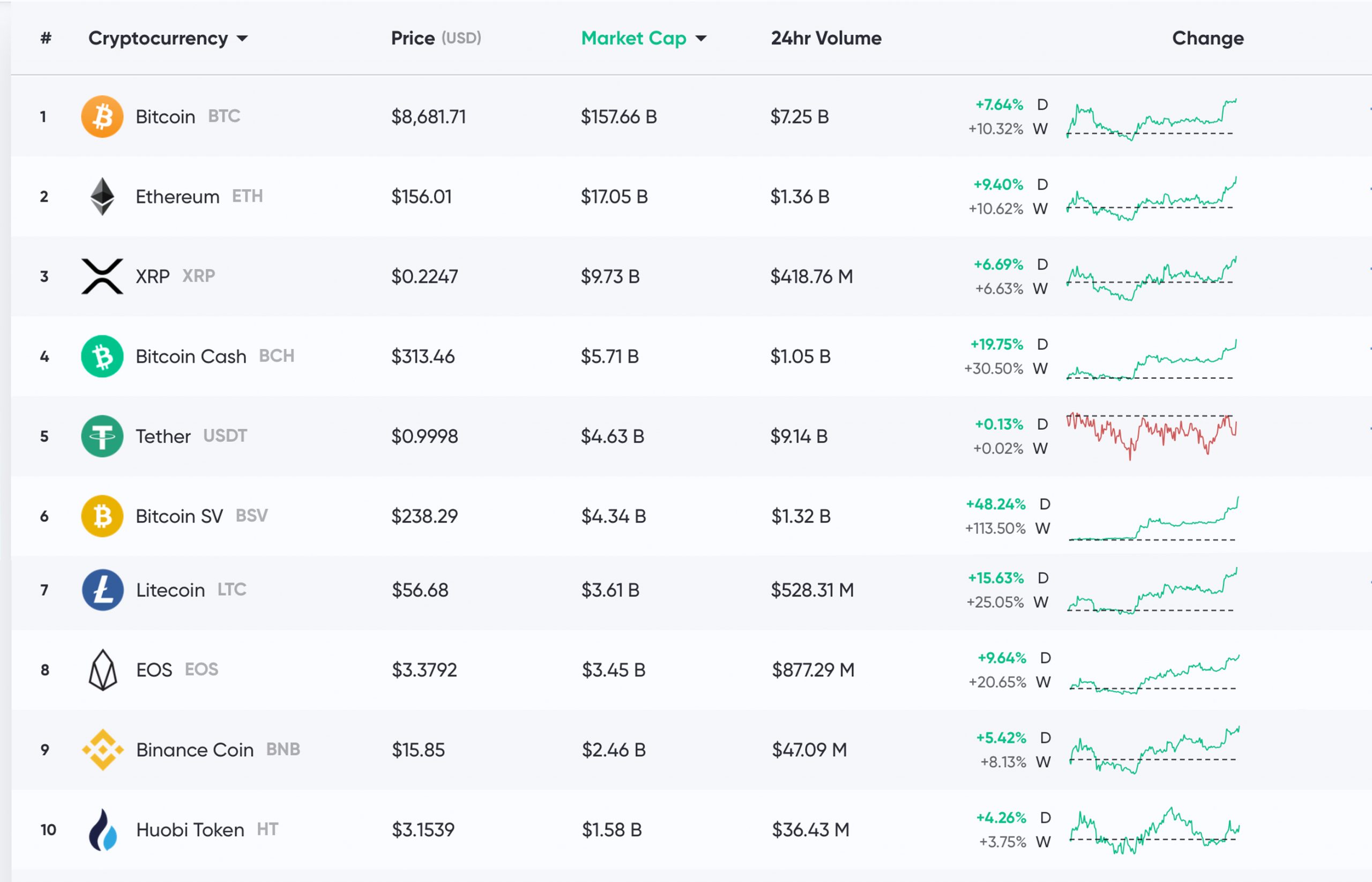Click the Ethereum diamond logo icon
The height and width of the screenshot is (882, 1372).
pyautogui.click(x=102, y=197)
